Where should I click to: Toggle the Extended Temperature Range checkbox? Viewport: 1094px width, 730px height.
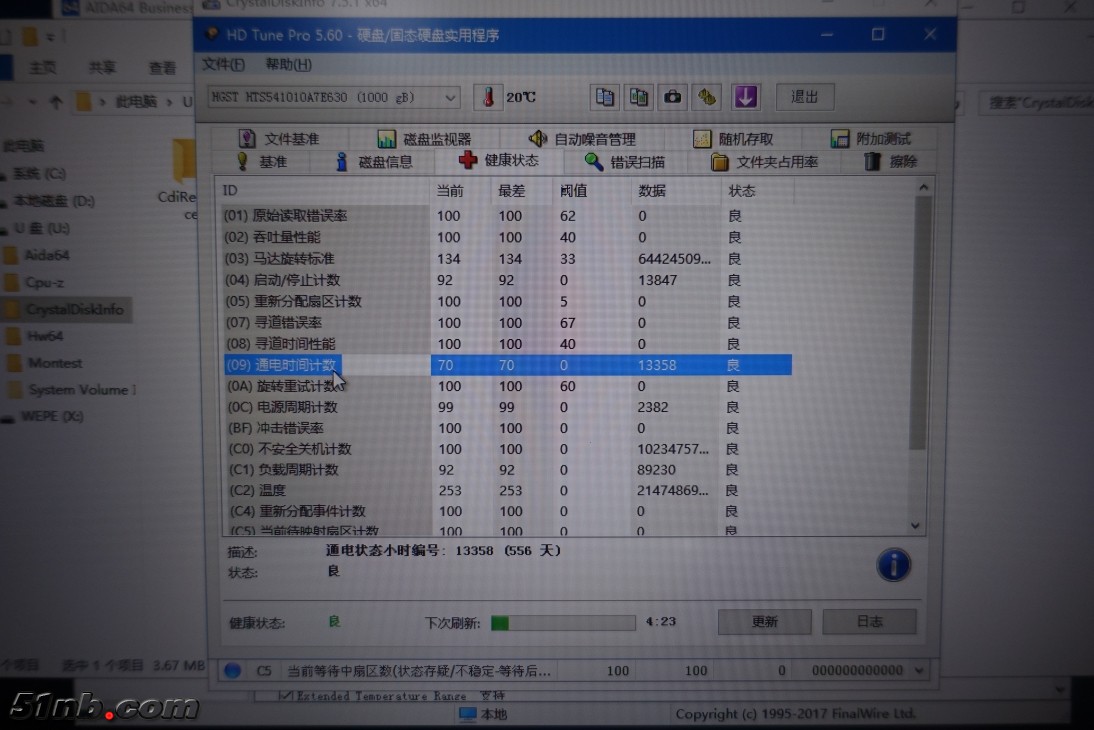click(286, 696)
